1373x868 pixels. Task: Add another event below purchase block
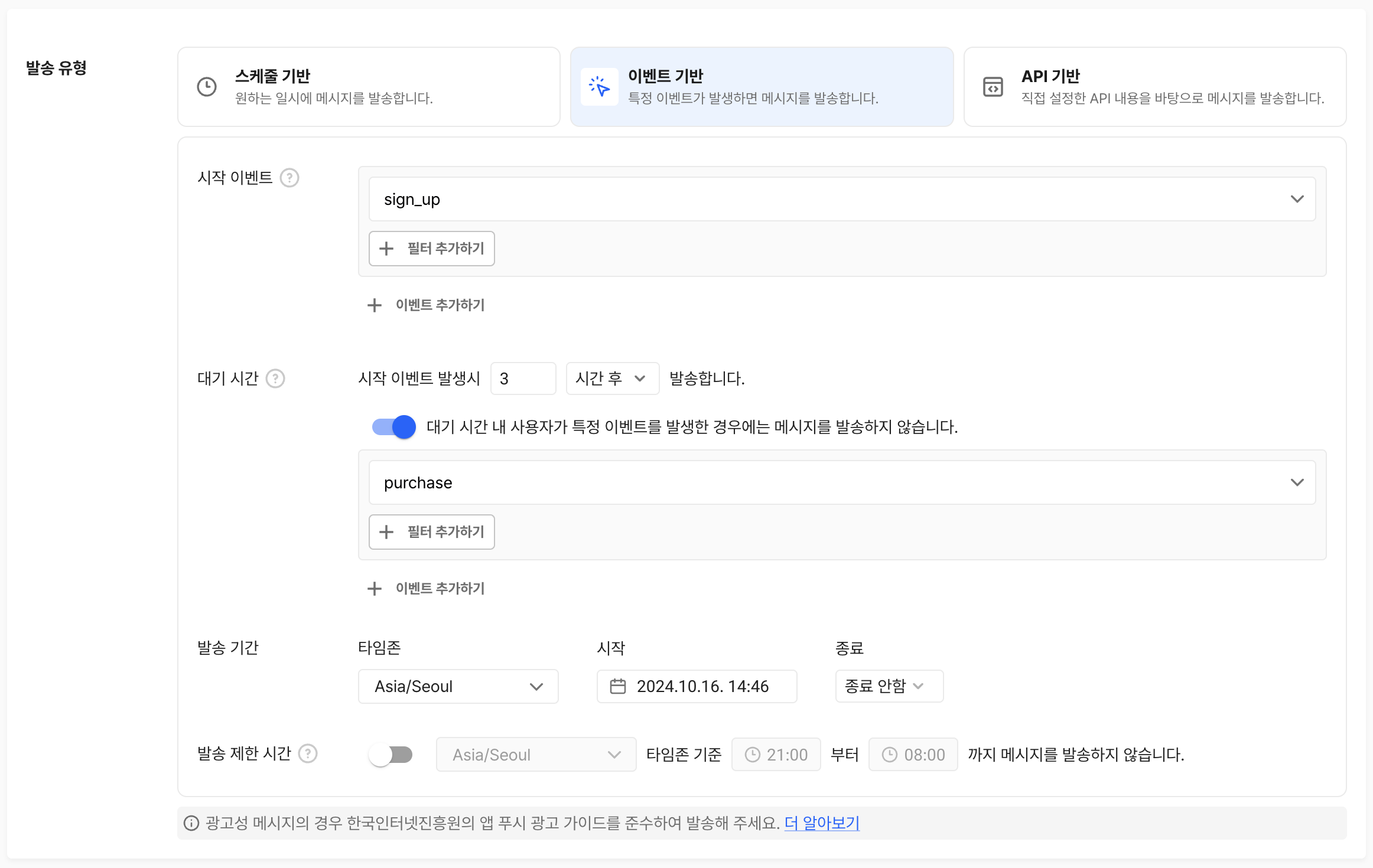427,589
